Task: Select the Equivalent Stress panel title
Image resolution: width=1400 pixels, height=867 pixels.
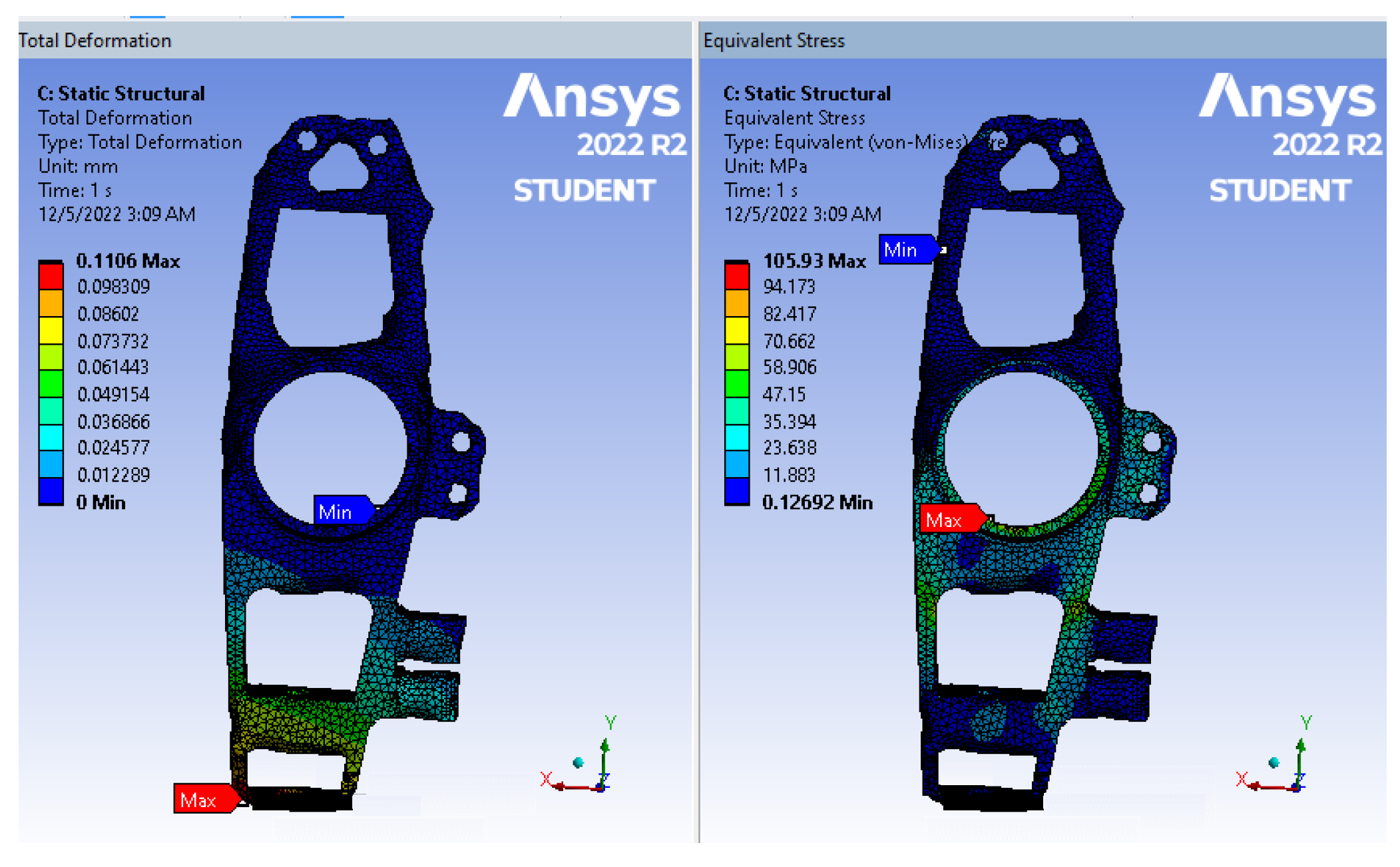Action: (774, 41)
